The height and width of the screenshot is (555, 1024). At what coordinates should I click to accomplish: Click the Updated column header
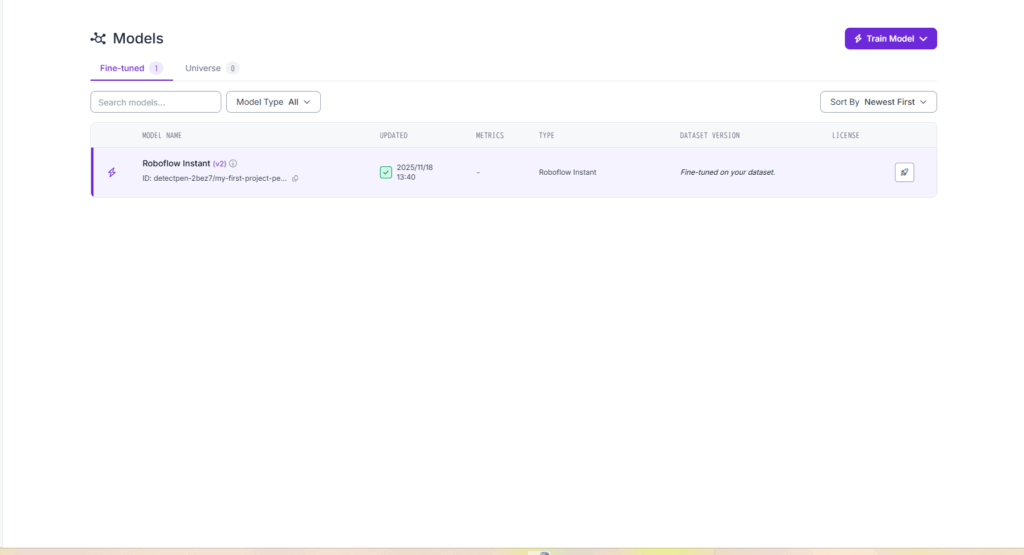[393, 135]
